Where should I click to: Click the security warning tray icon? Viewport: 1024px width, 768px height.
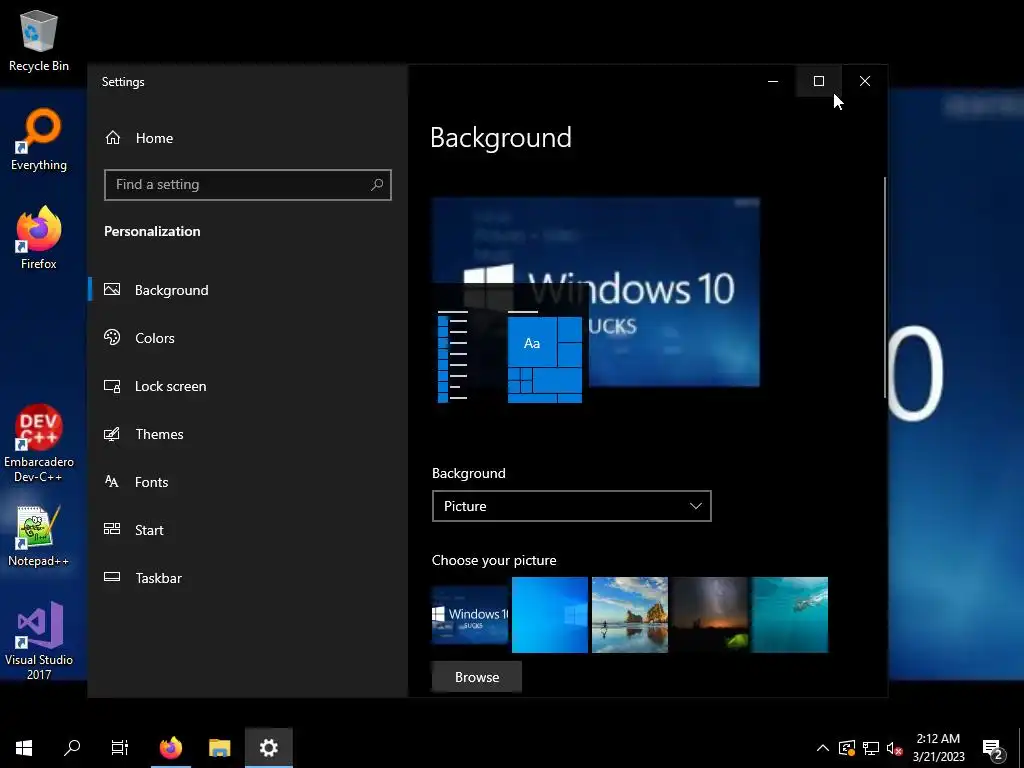click(846, 748)
